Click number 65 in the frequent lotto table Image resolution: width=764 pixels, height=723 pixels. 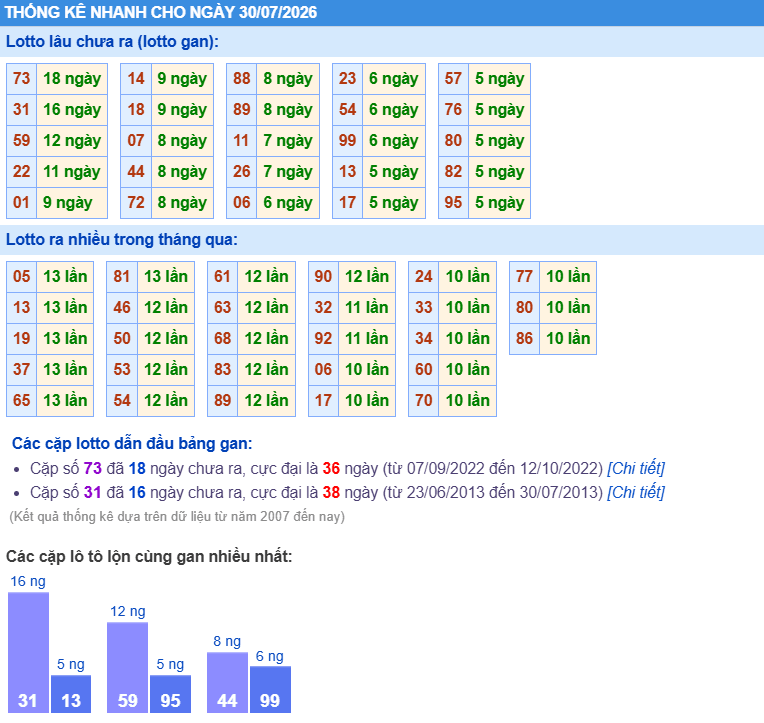(x=21, y=400)
